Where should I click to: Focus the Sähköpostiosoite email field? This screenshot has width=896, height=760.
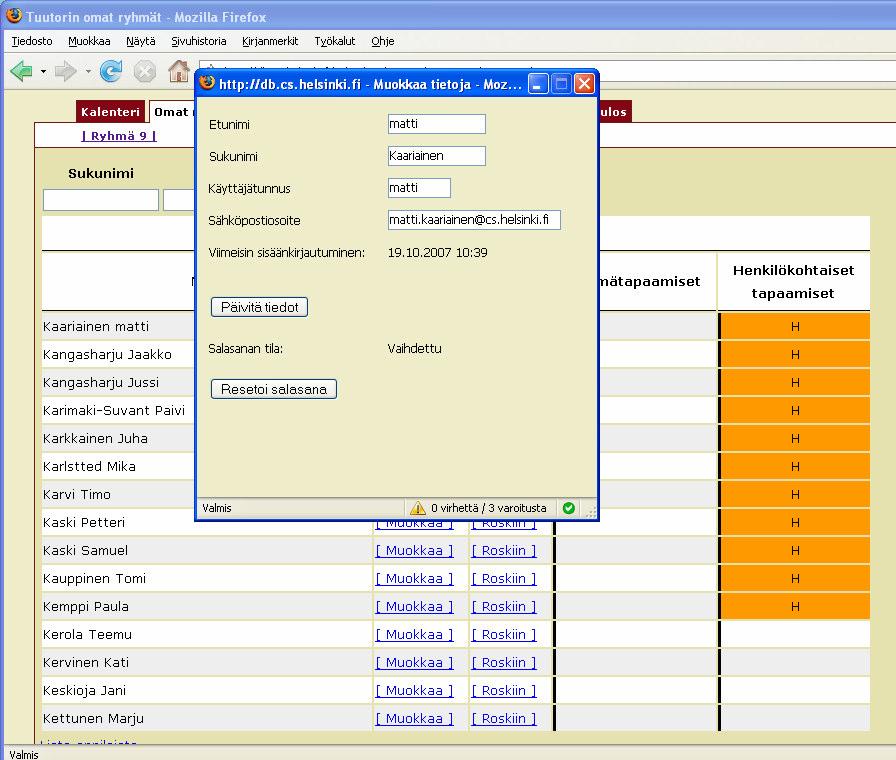click(474, 220)
